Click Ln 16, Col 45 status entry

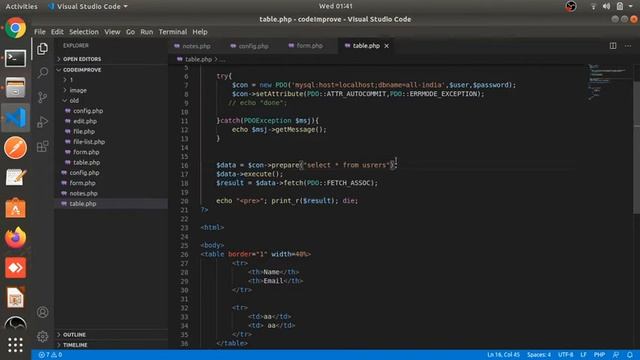click(x=503, y=355)
